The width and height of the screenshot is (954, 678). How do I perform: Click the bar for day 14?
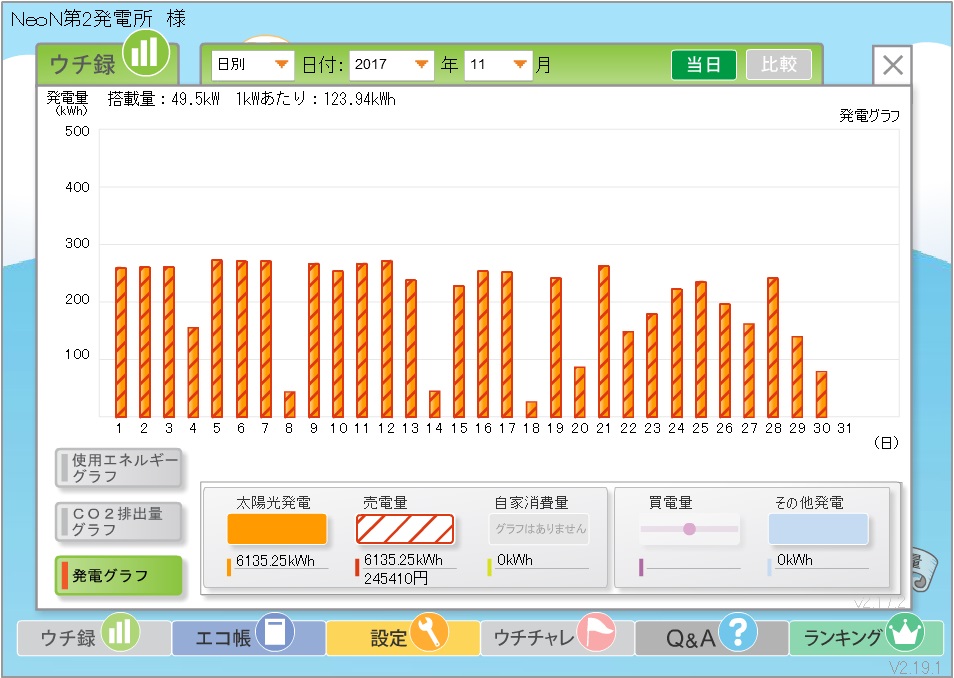434,404
